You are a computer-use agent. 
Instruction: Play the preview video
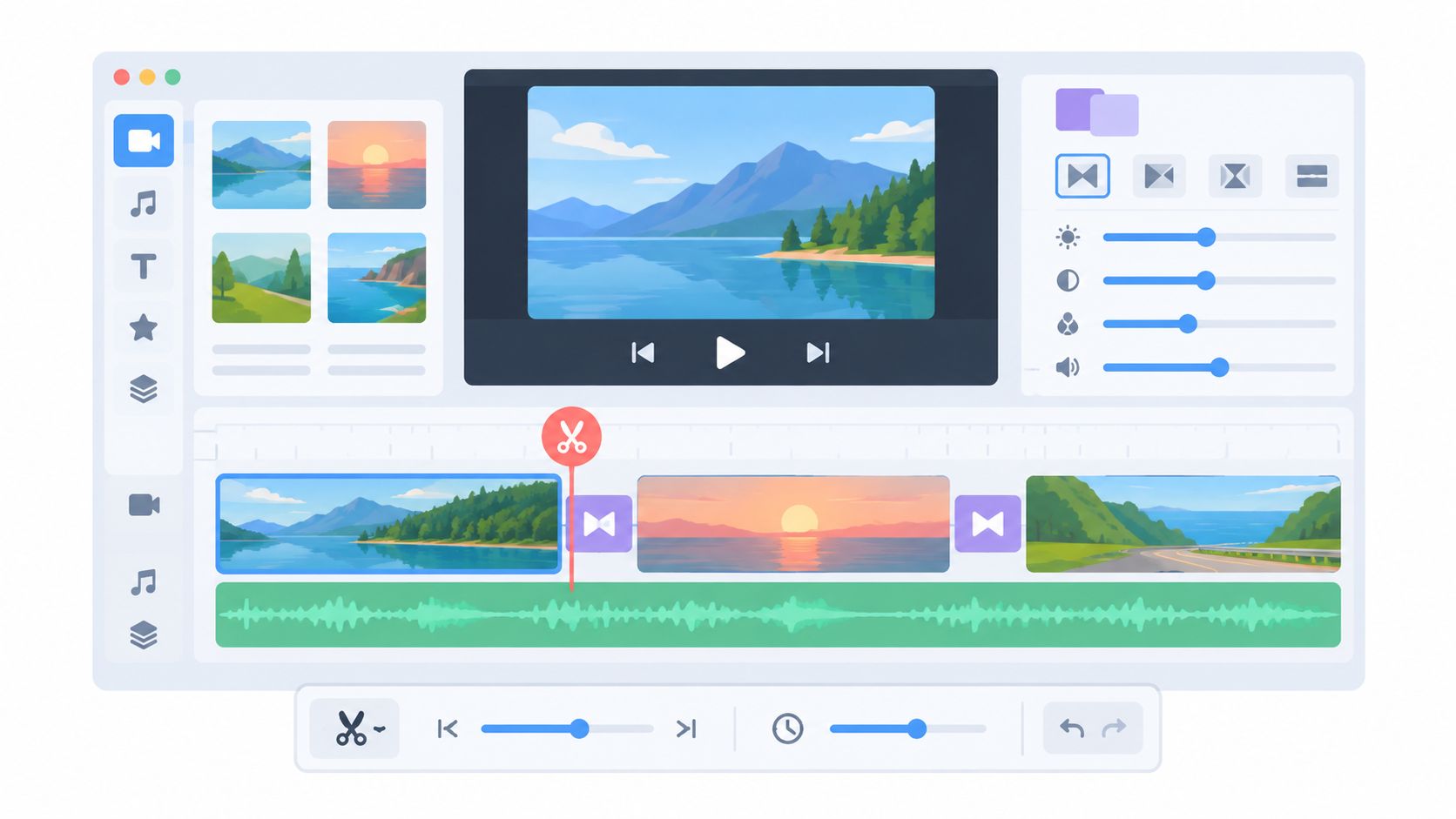click(730, 352)
